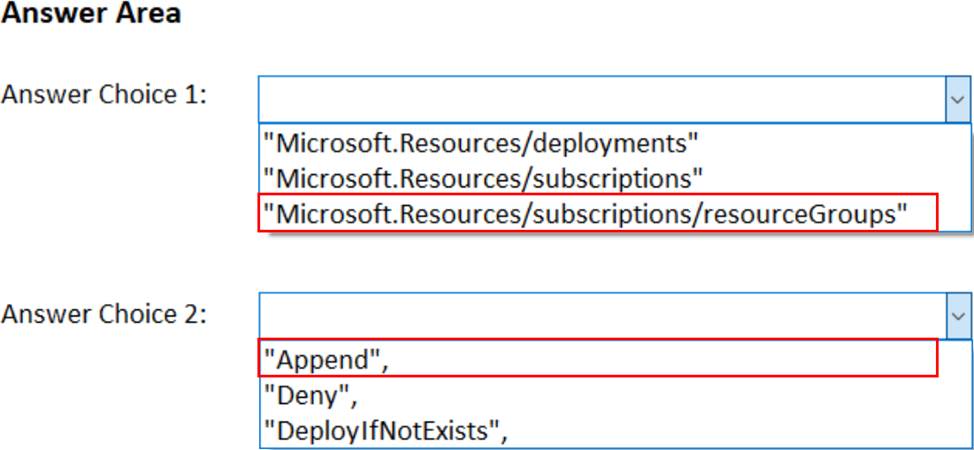The width and height of the screenshot is (974, 450).
Task: Select "Microsoft.Resources/subscriptions" option
Action: (483, 178)
